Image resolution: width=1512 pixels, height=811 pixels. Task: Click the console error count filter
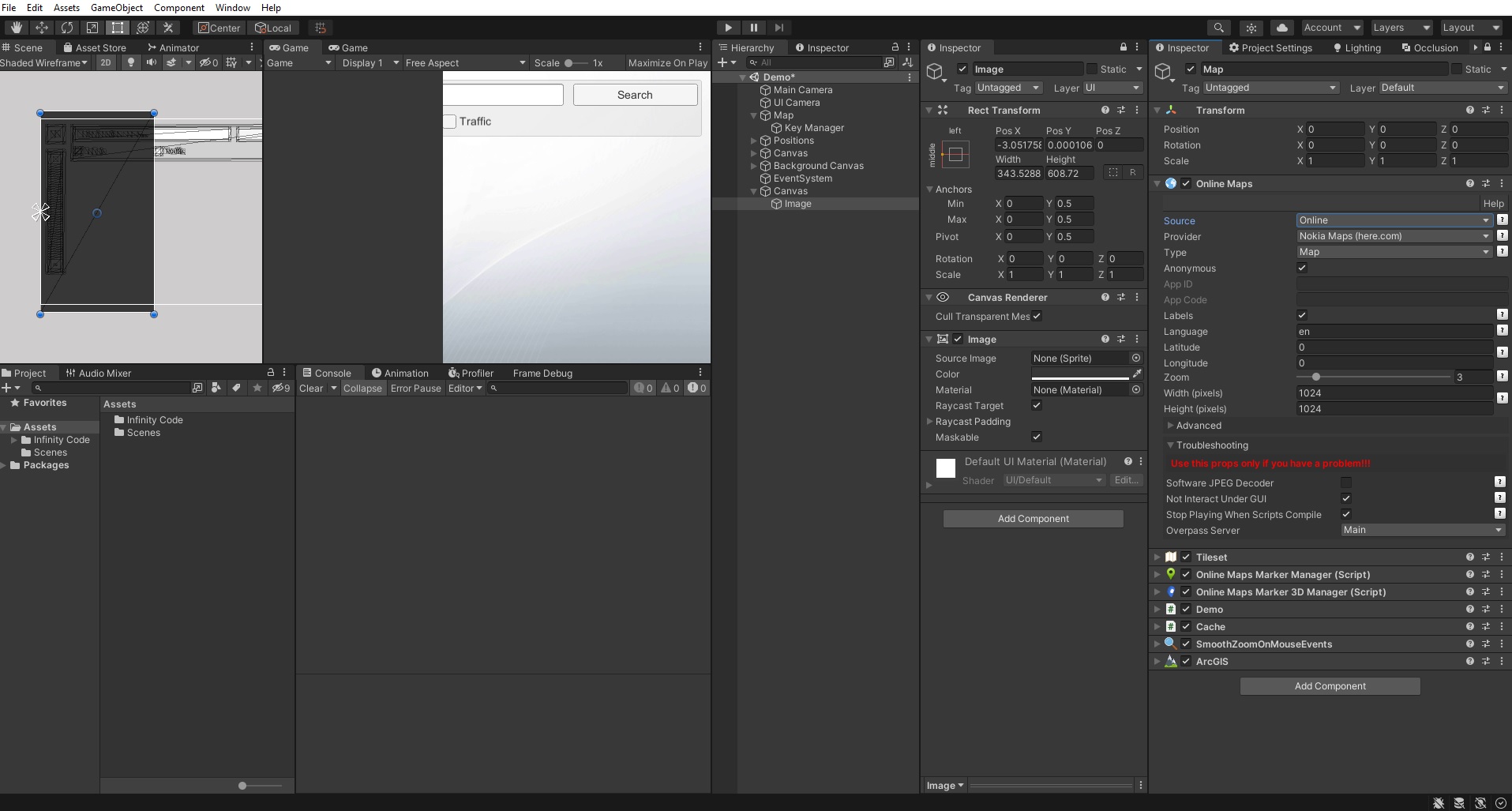click(696, 388)
